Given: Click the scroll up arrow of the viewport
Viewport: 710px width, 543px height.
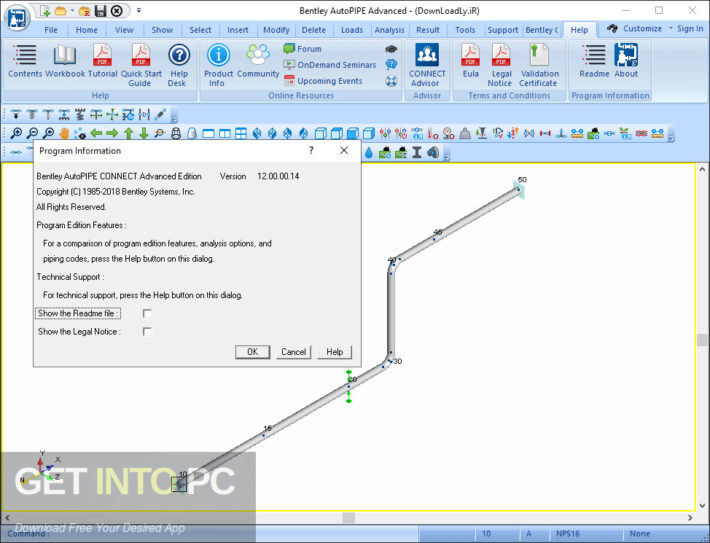Looking at the screenshot, I should point(702,169).
